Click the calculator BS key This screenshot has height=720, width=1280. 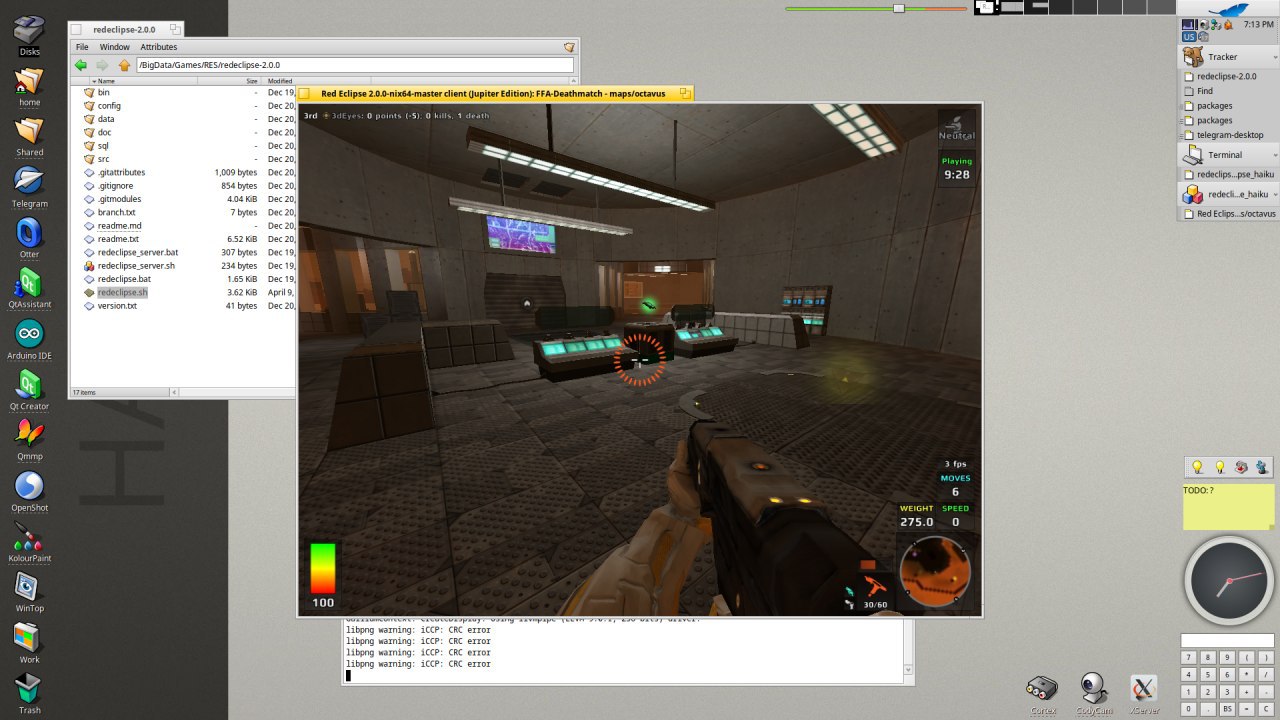(x=1227, y=708)
